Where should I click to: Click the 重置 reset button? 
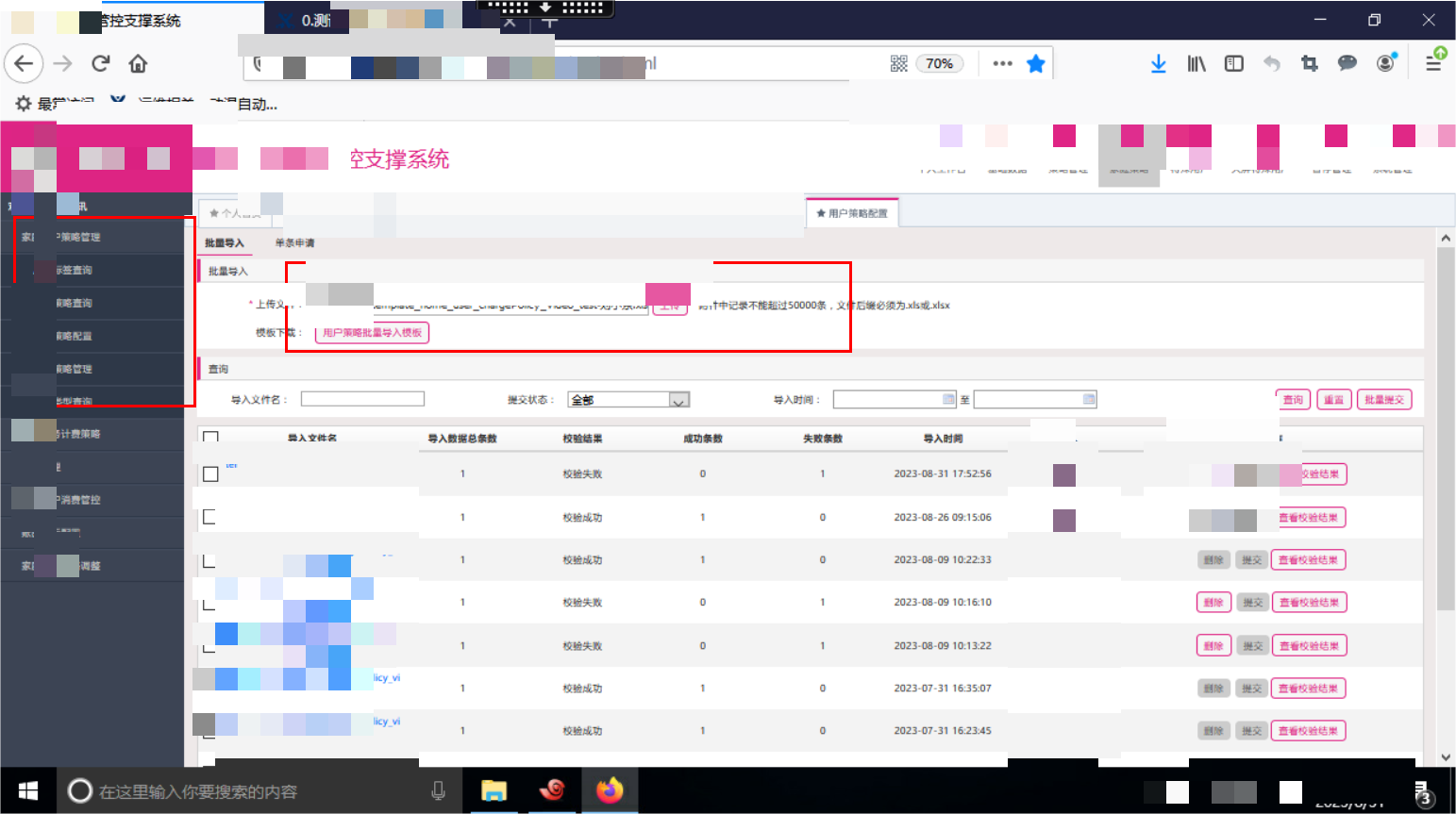(1333, 400)
